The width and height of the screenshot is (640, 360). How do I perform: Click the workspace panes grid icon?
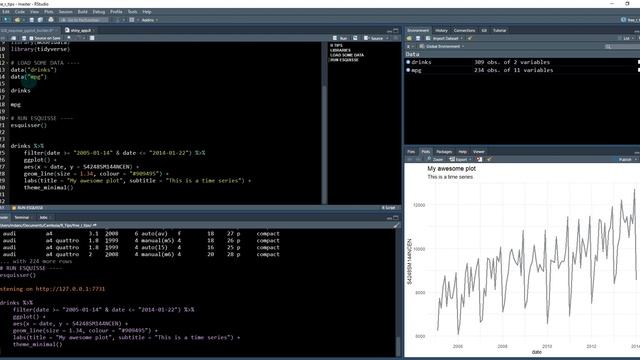(132, 20)
